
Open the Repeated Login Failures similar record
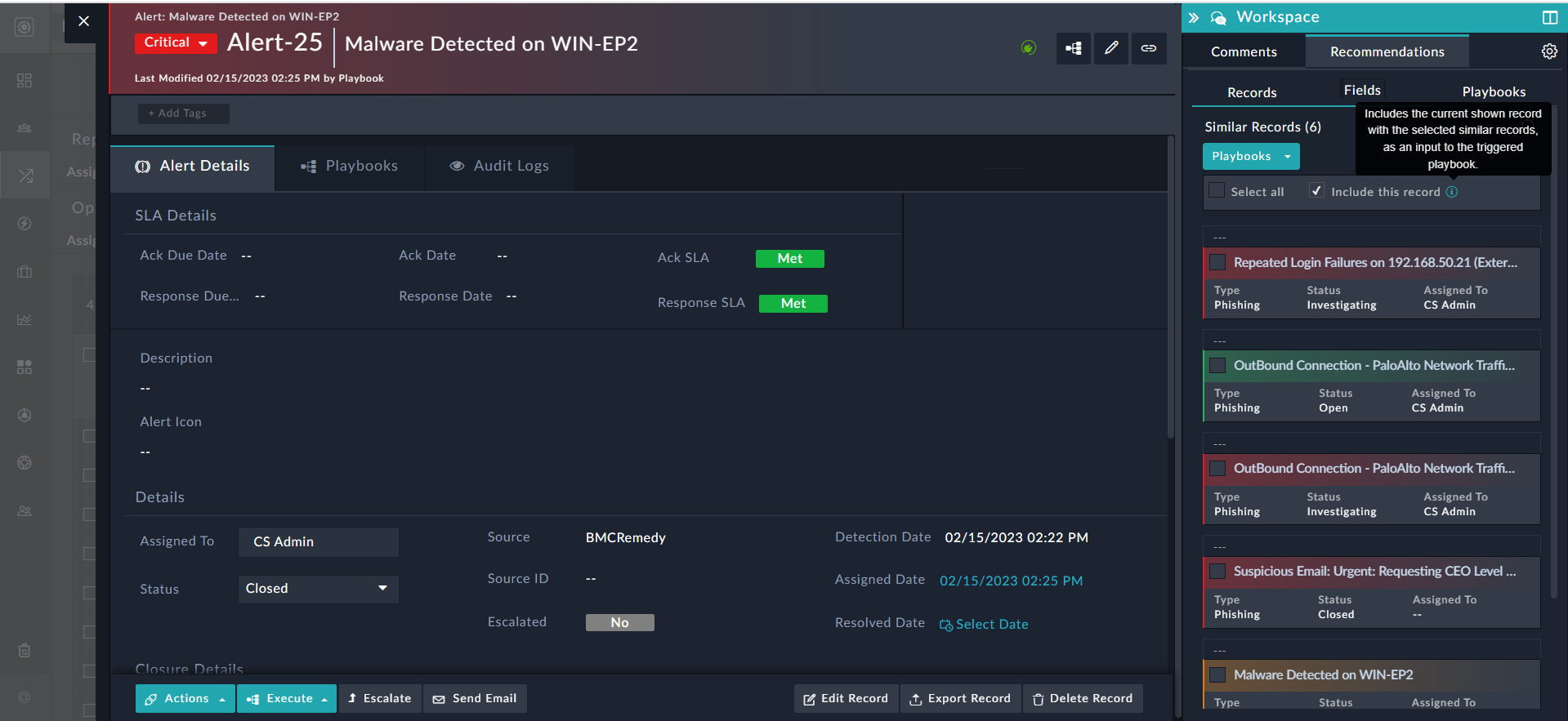pyautogui.click(x=1375, y=262)
